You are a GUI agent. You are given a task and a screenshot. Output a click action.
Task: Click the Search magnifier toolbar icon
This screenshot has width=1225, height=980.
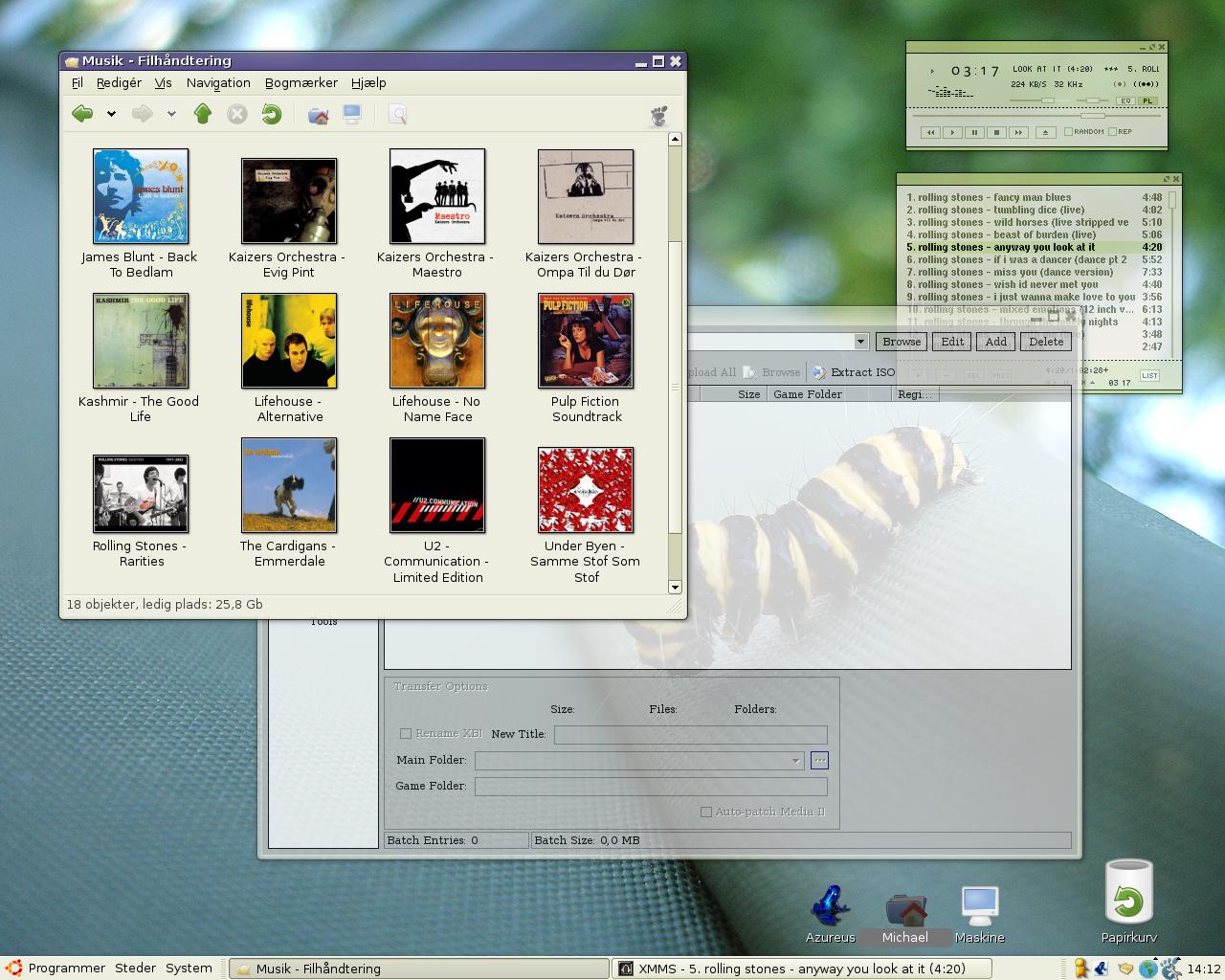click(398, 115)
